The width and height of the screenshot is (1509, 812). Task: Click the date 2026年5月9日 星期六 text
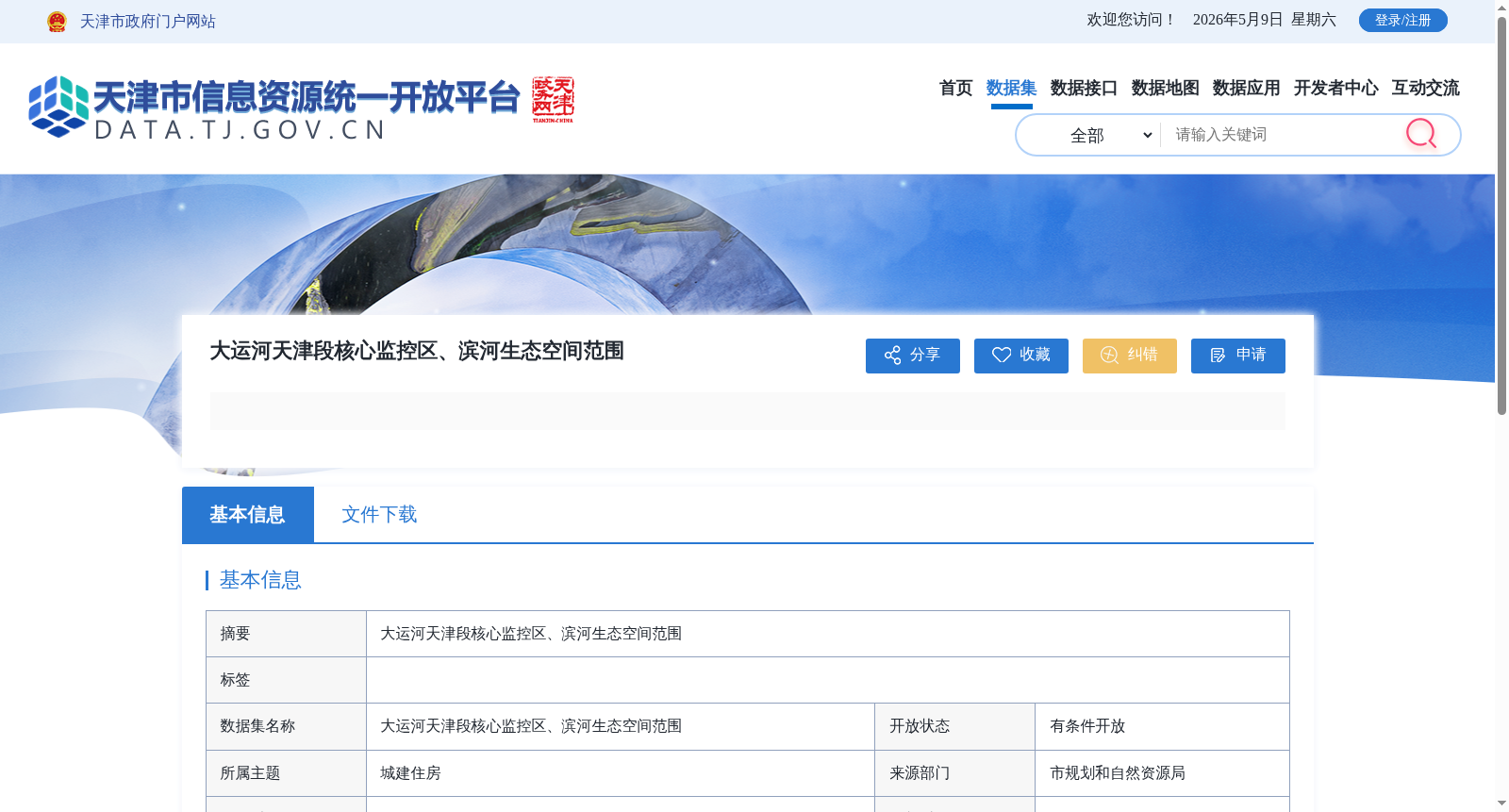pyautogui.click(x=1264, y=20)
